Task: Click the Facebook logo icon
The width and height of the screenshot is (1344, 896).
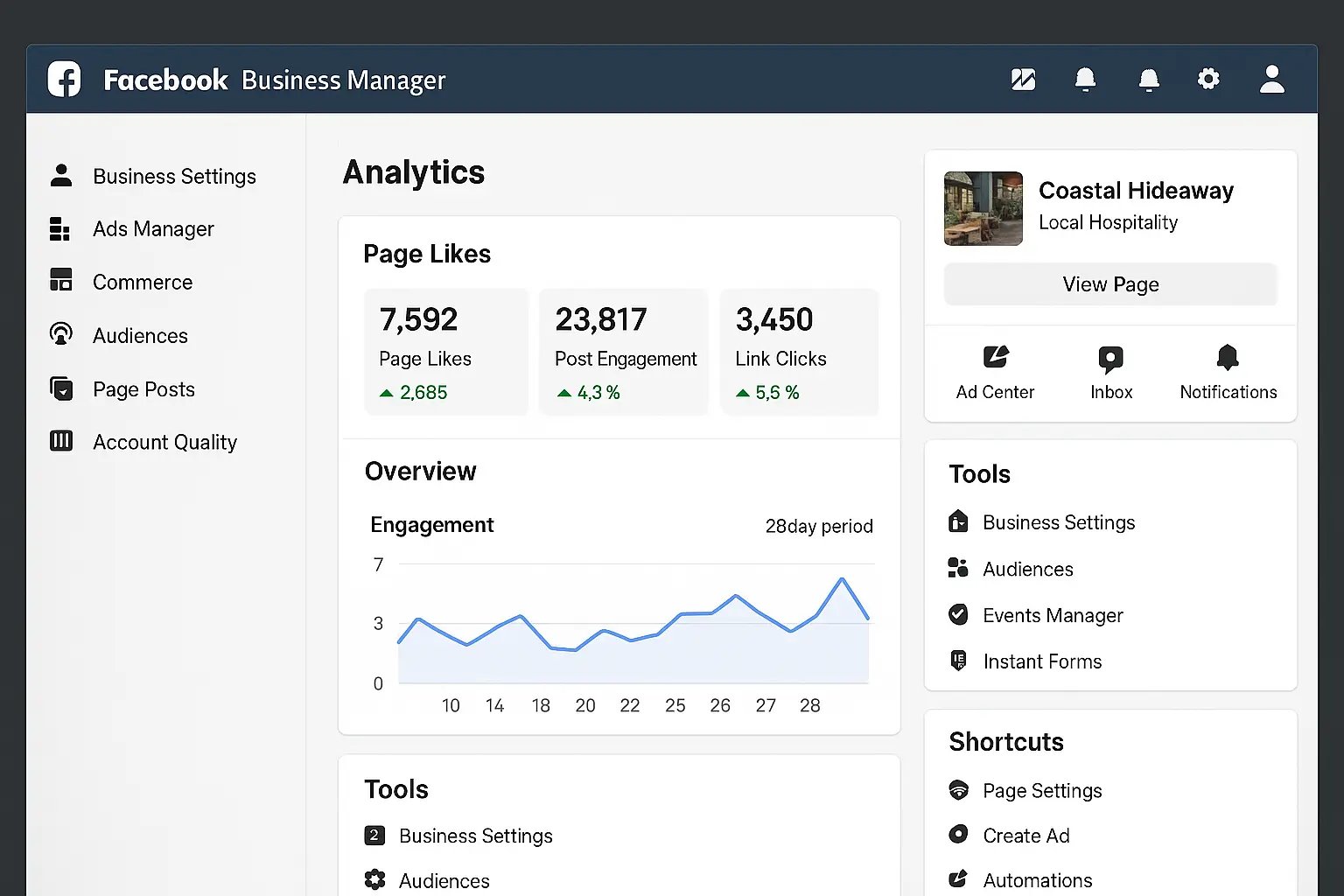Action: 64,79
